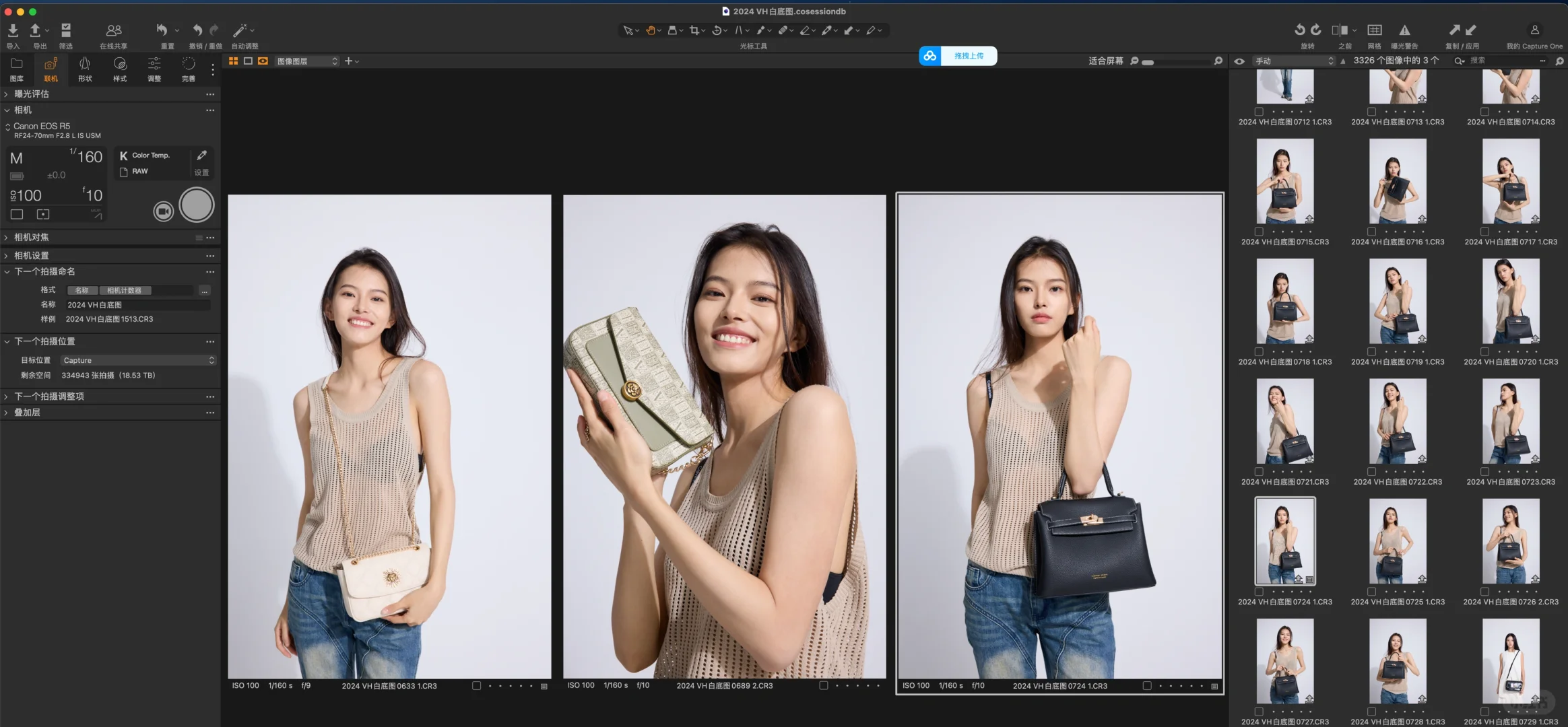
Task: Click the apply adjustments arrow in 复制/应用
Action: pos(1471,30)
